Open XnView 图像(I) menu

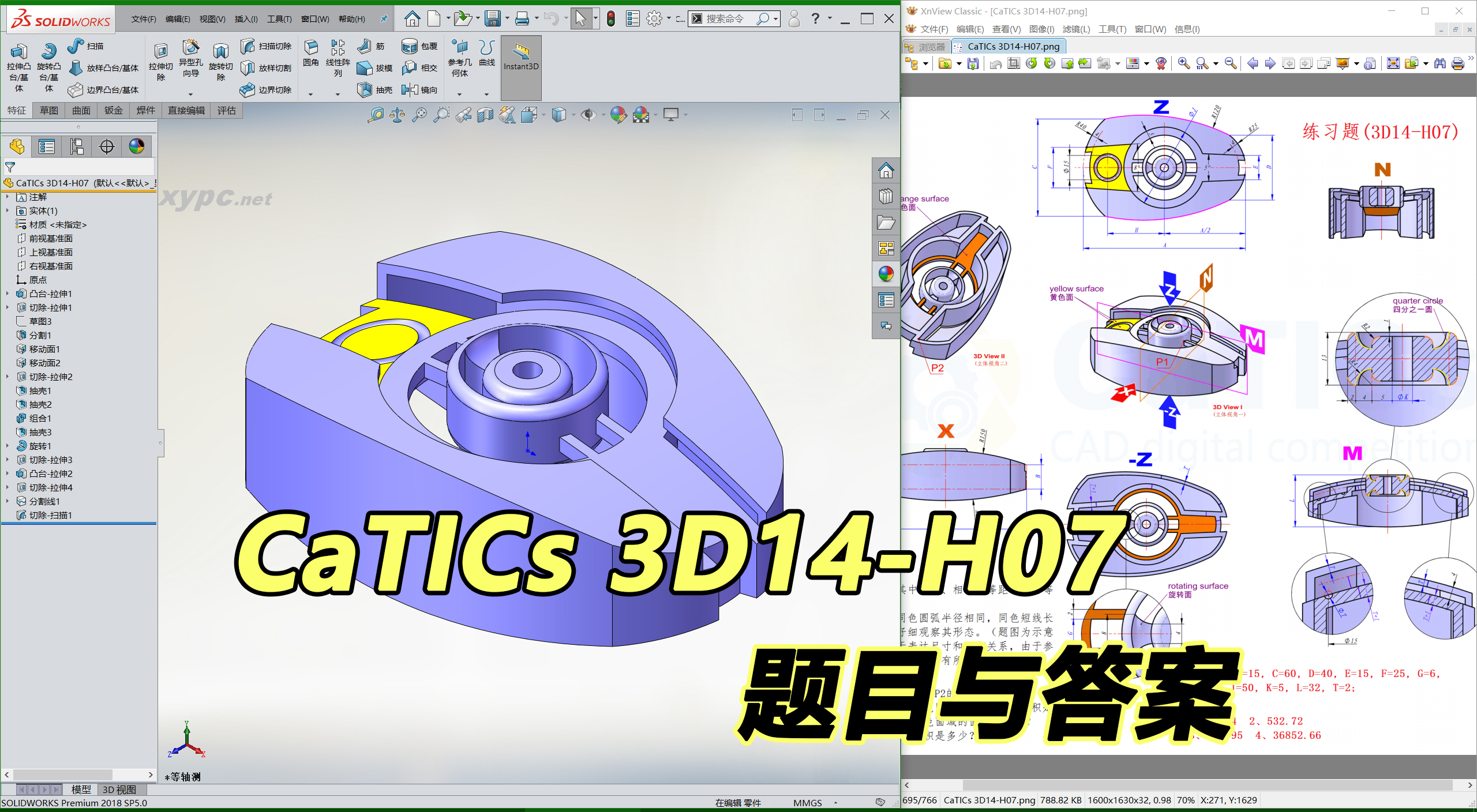pyautogui.click(x=1042, y=29)
